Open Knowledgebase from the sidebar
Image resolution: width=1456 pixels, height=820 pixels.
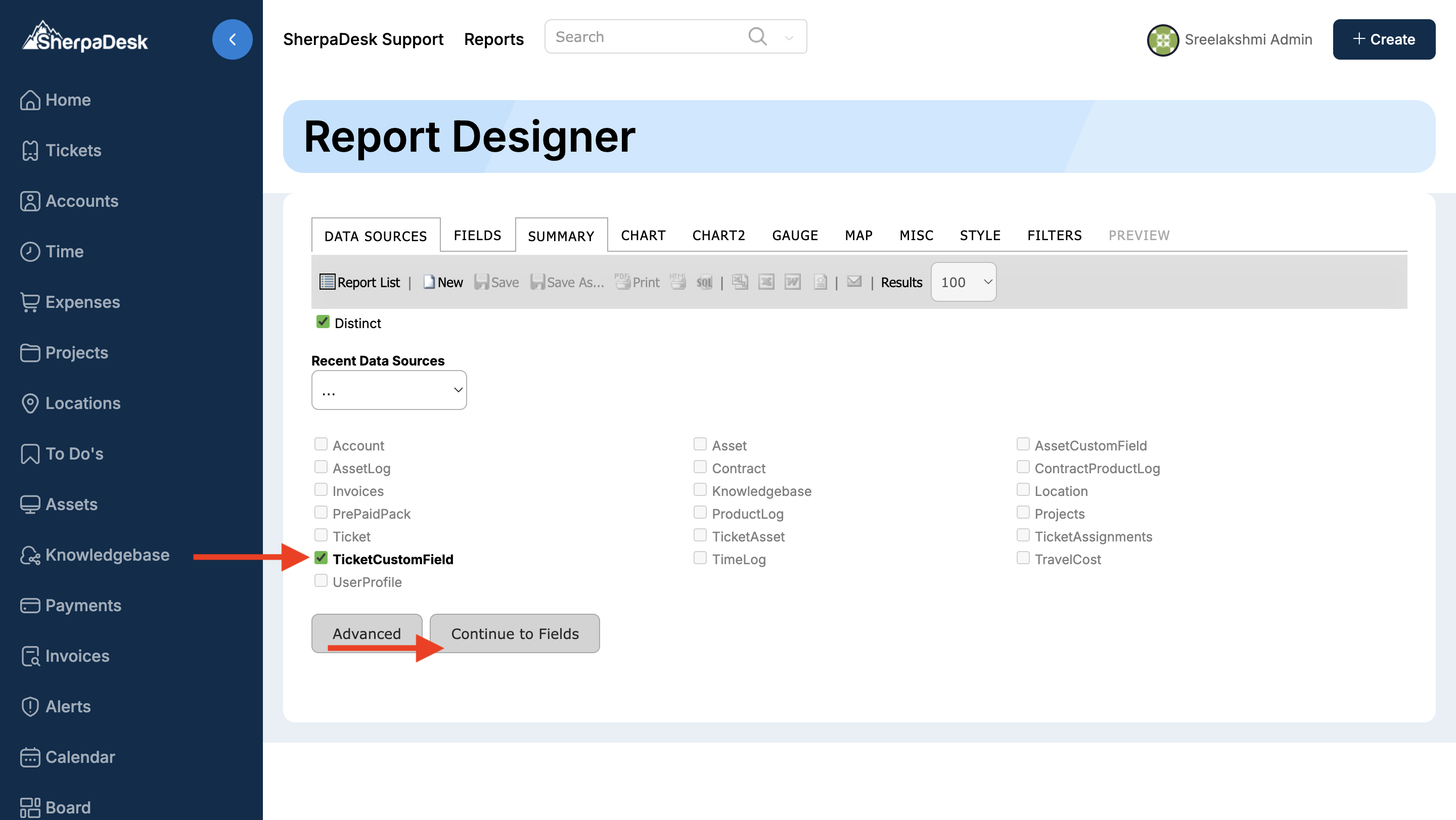[107, 555]
